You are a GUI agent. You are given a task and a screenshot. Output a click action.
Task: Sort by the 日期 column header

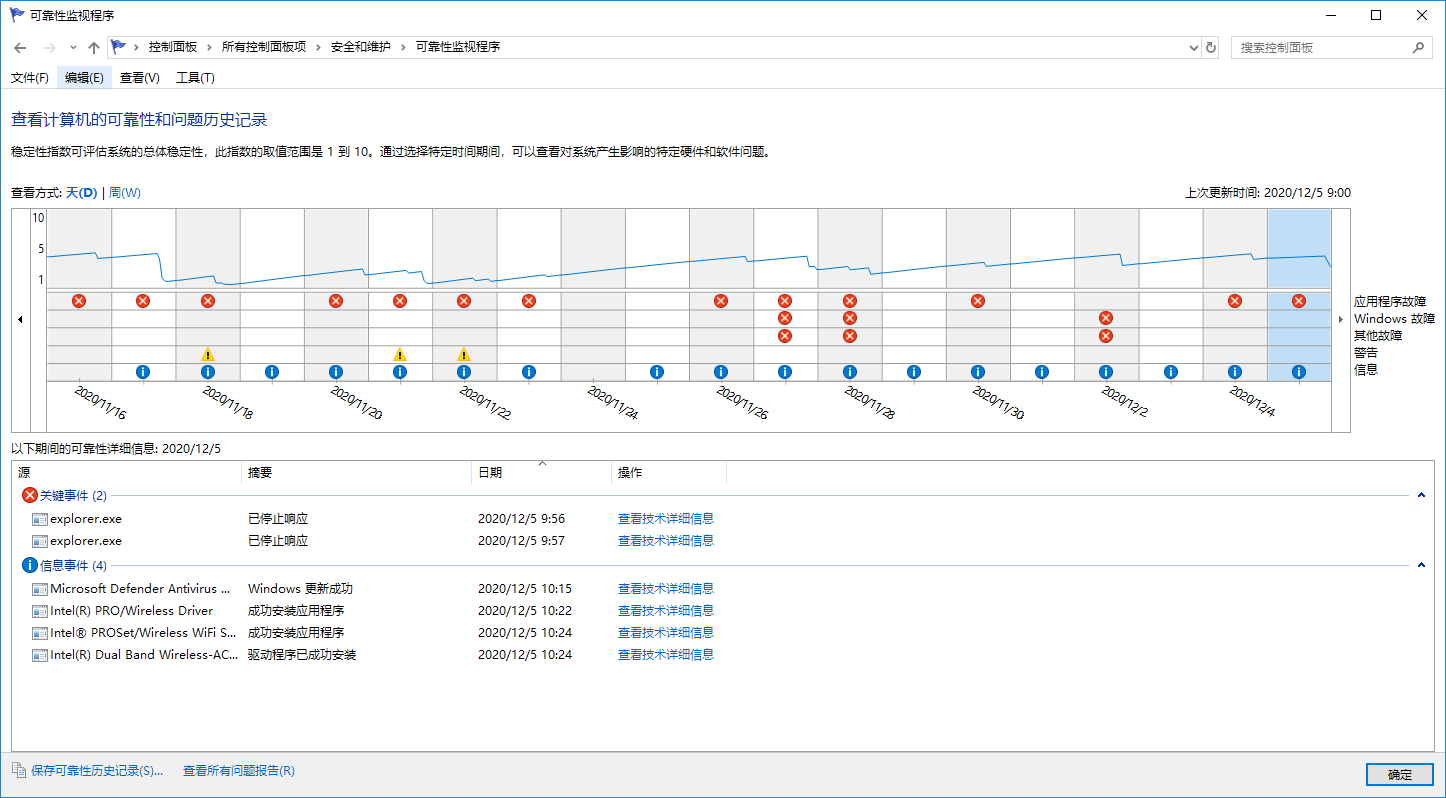coord(541,473)
